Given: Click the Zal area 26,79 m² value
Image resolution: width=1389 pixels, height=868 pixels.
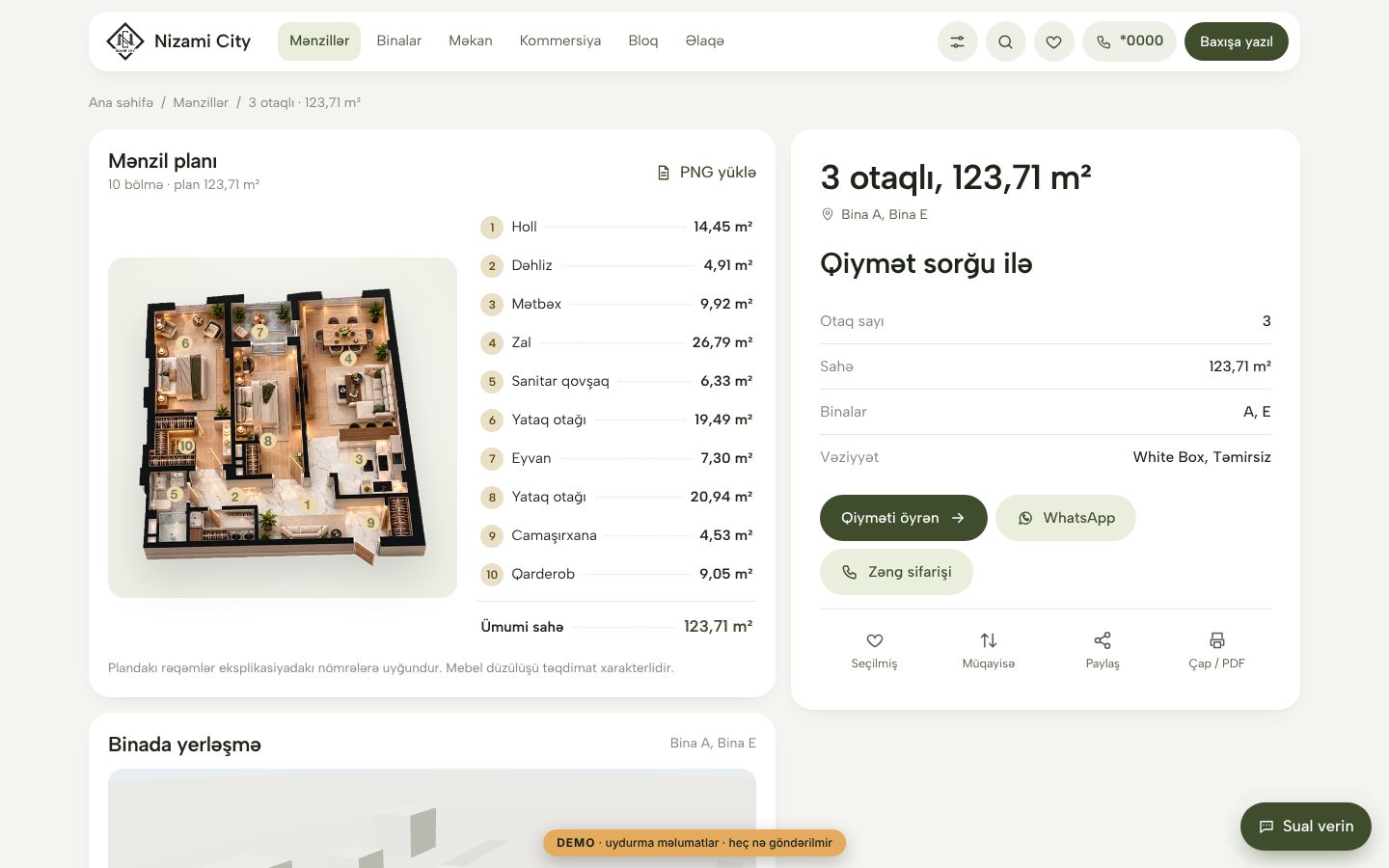Looking at the screenshot, I should 722,342.
